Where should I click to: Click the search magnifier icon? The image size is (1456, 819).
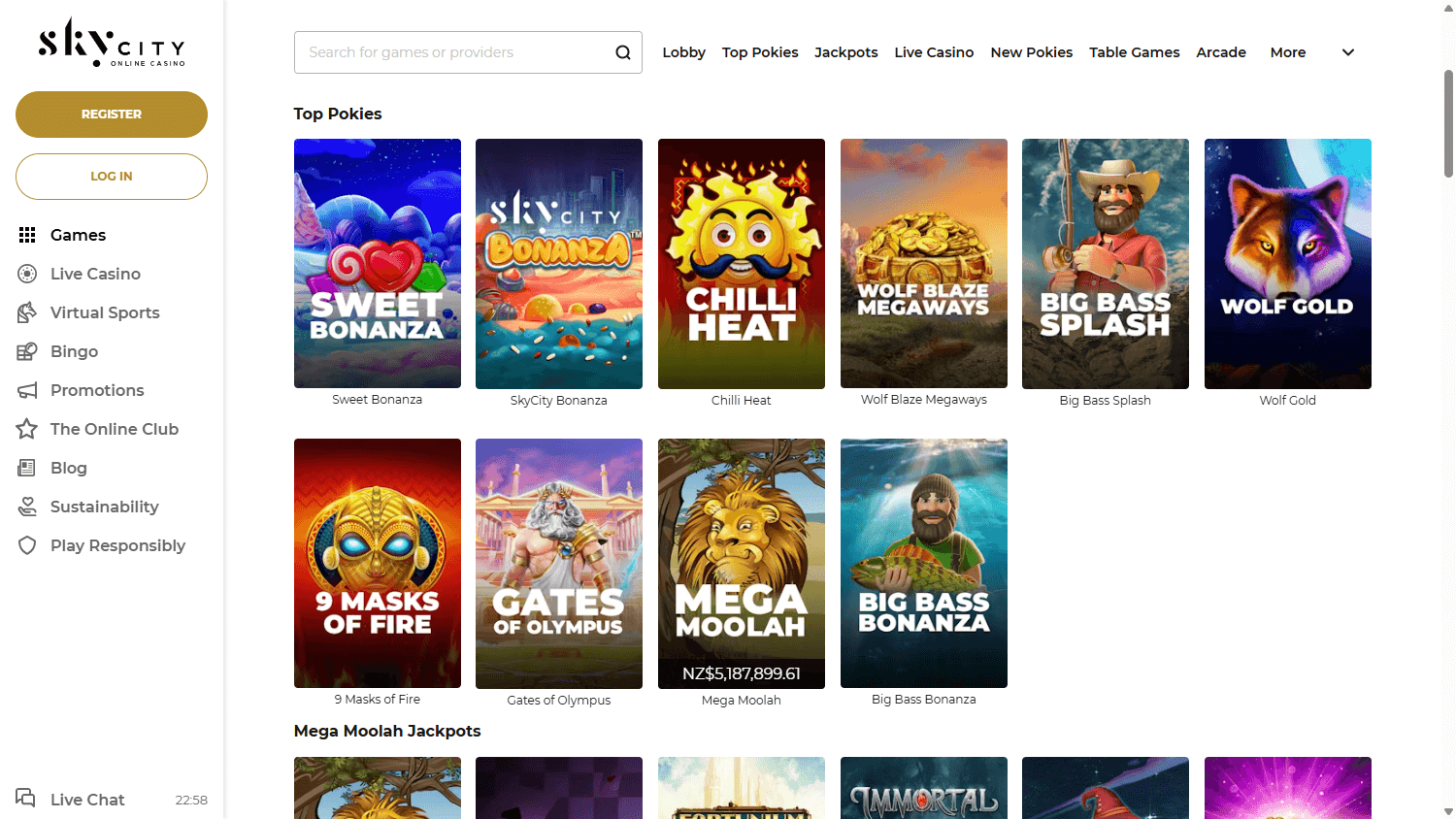tap(622, 51)
